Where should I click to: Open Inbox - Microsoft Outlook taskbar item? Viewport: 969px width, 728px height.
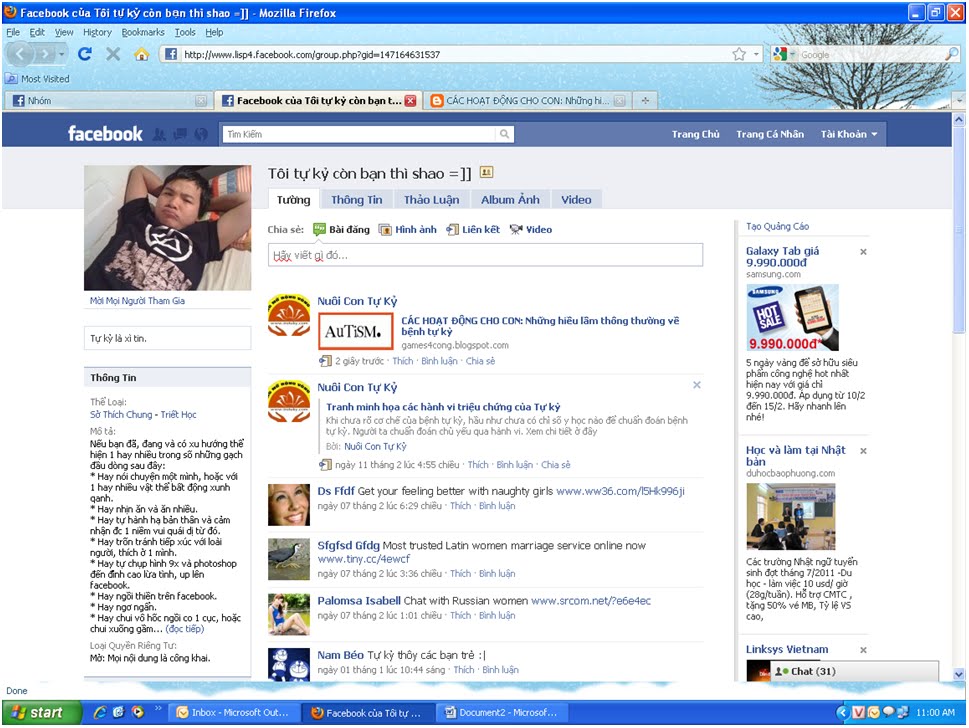coord(234,713)
